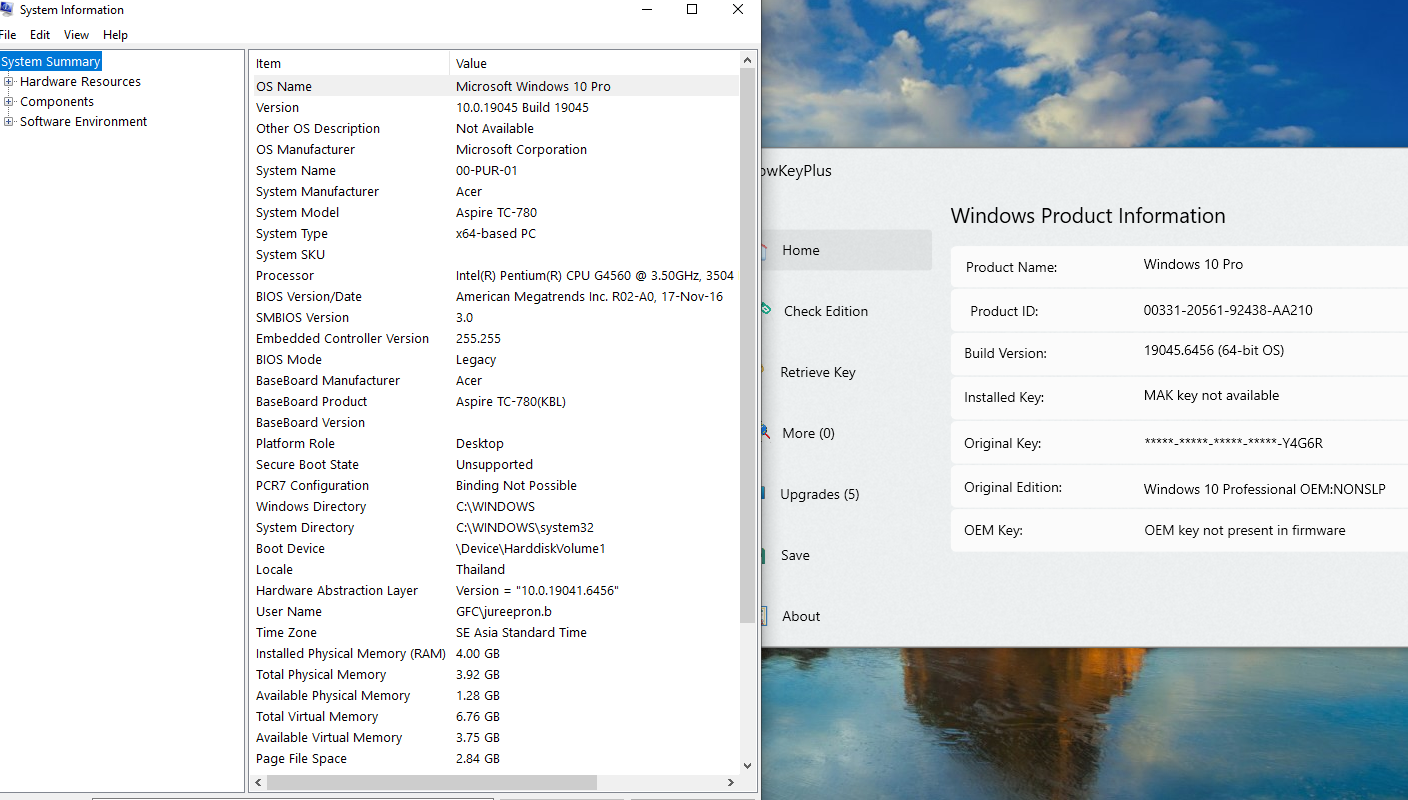The height and width of the screenshot is (800, 1408).
Task: Click the down arrow of the vertical scrollbar
Action: coord(747,765)
